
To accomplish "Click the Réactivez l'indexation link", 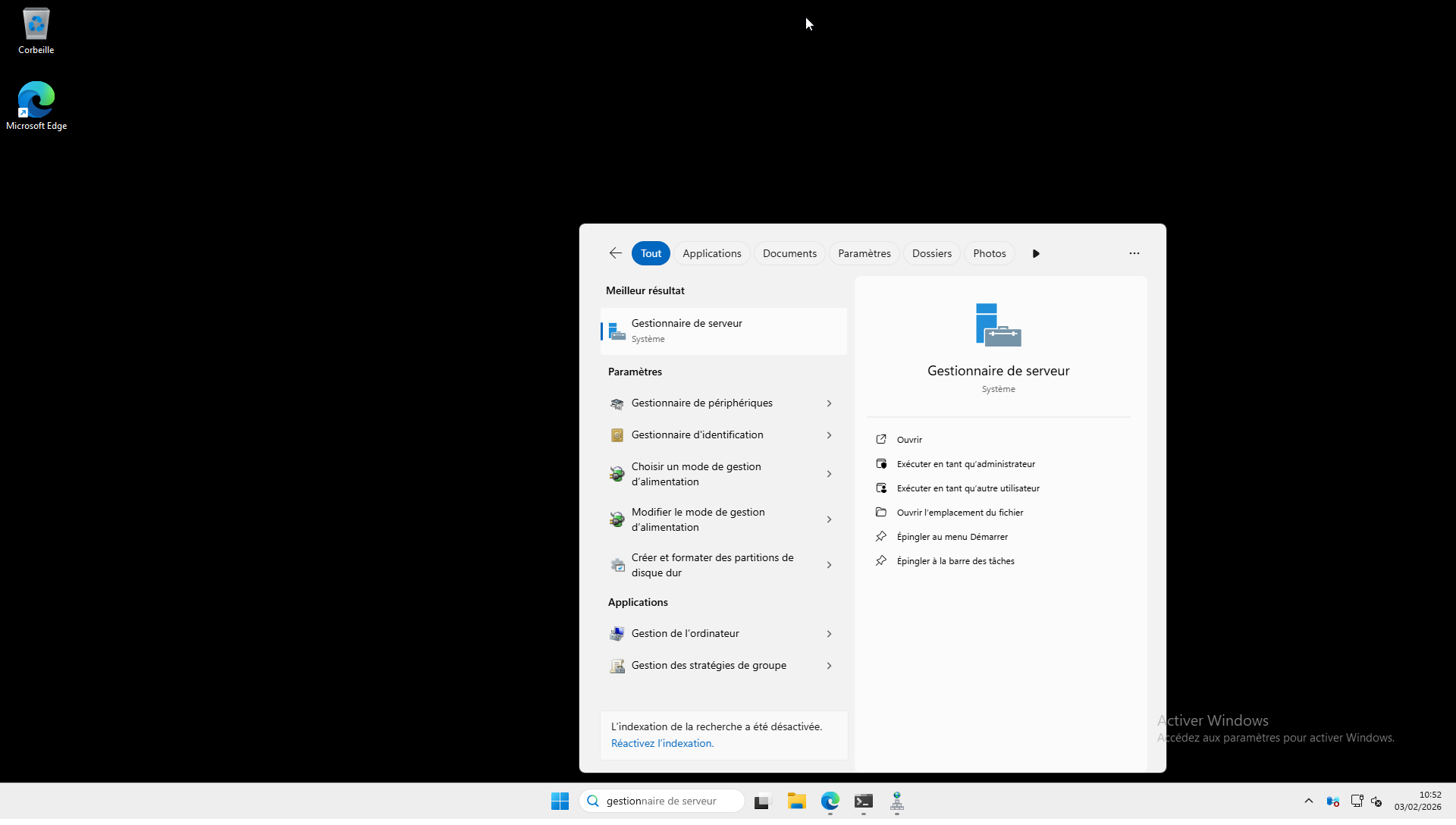I will (662, 743).
